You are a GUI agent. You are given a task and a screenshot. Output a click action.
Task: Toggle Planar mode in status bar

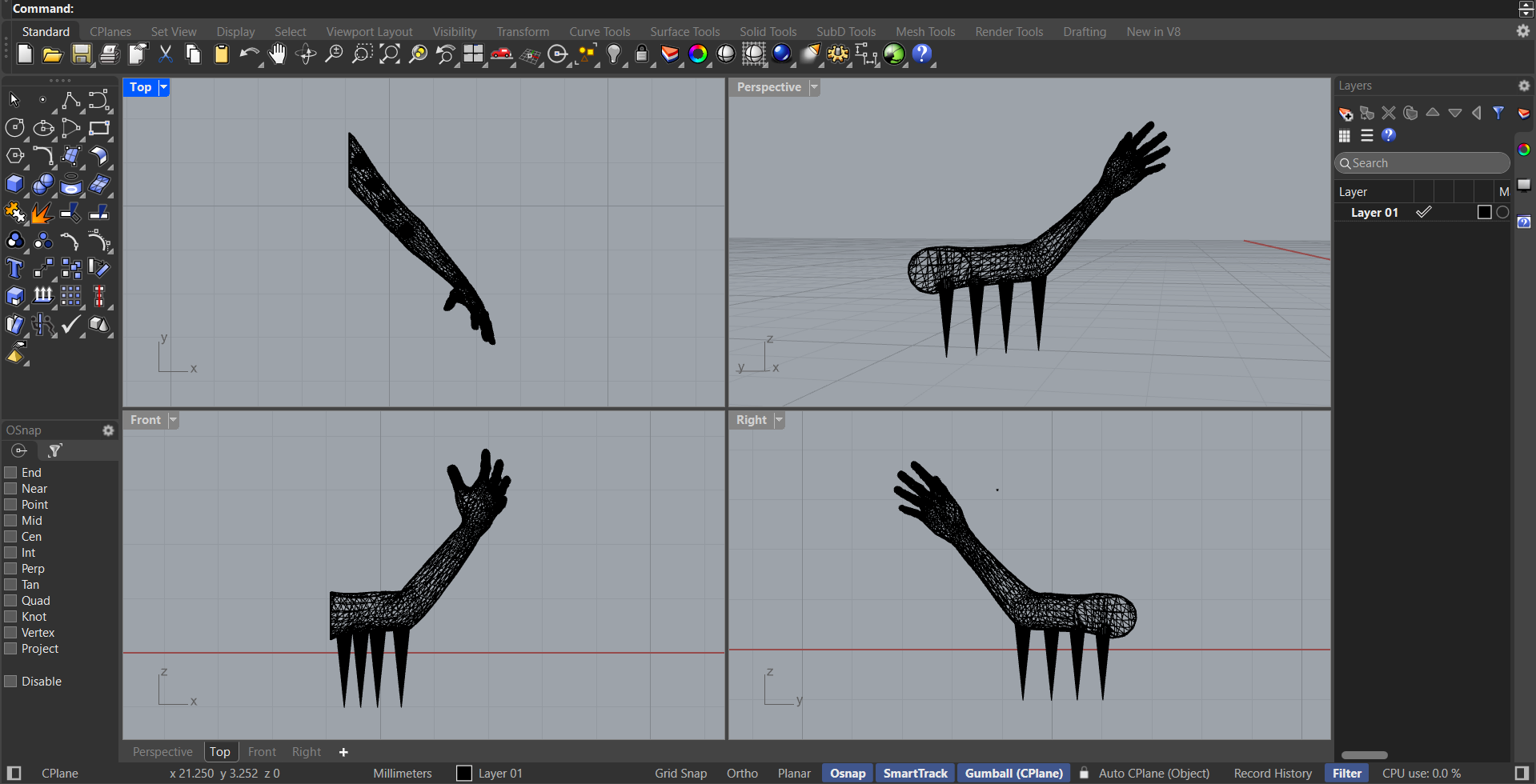point(794,774)
